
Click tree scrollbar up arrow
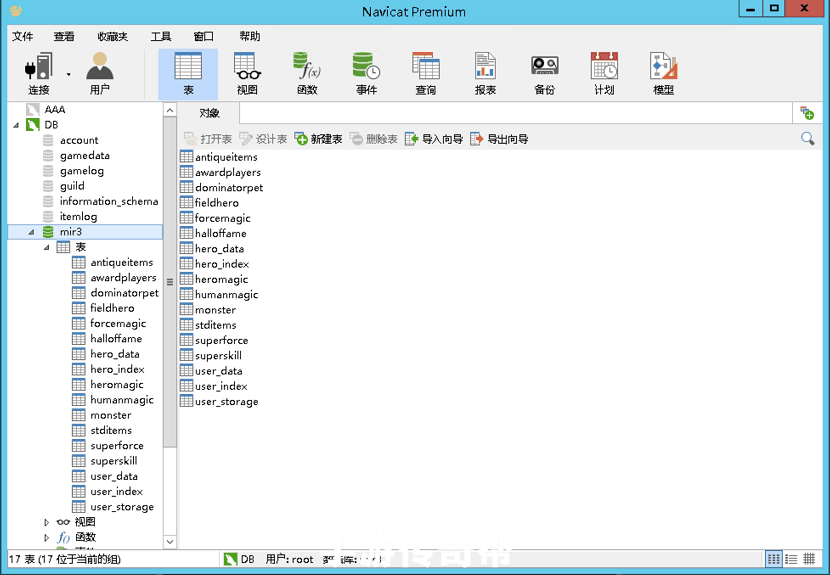(170, 110)
